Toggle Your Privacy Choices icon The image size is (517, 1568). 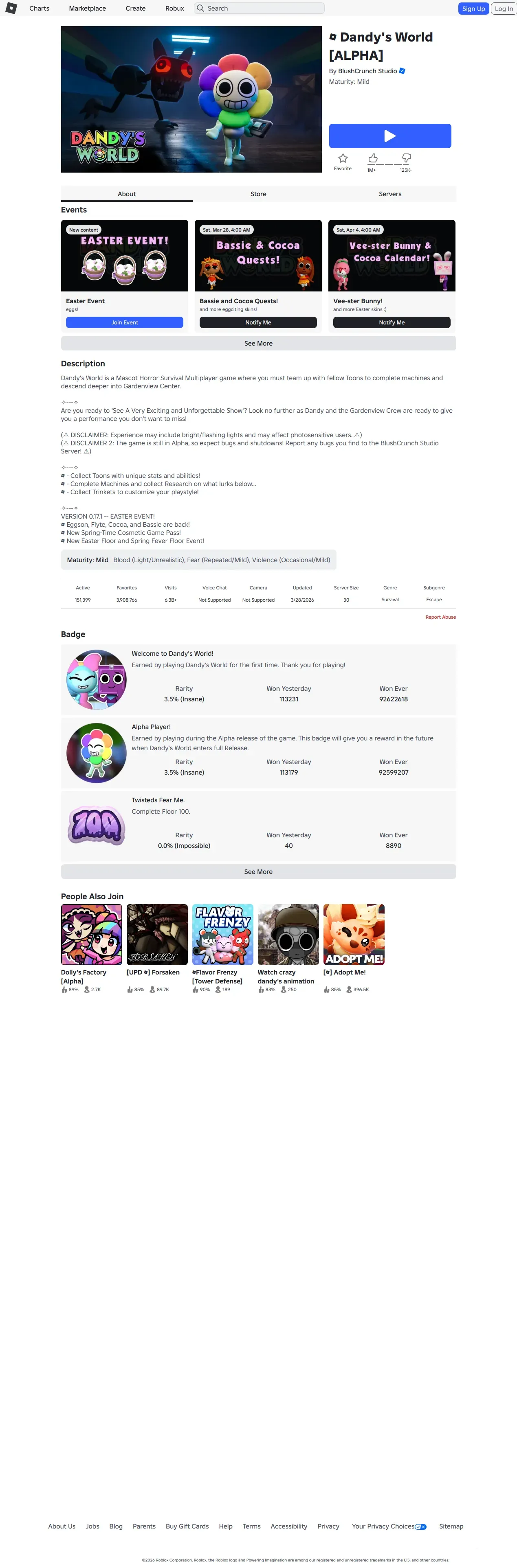(x=421, y=1526)
